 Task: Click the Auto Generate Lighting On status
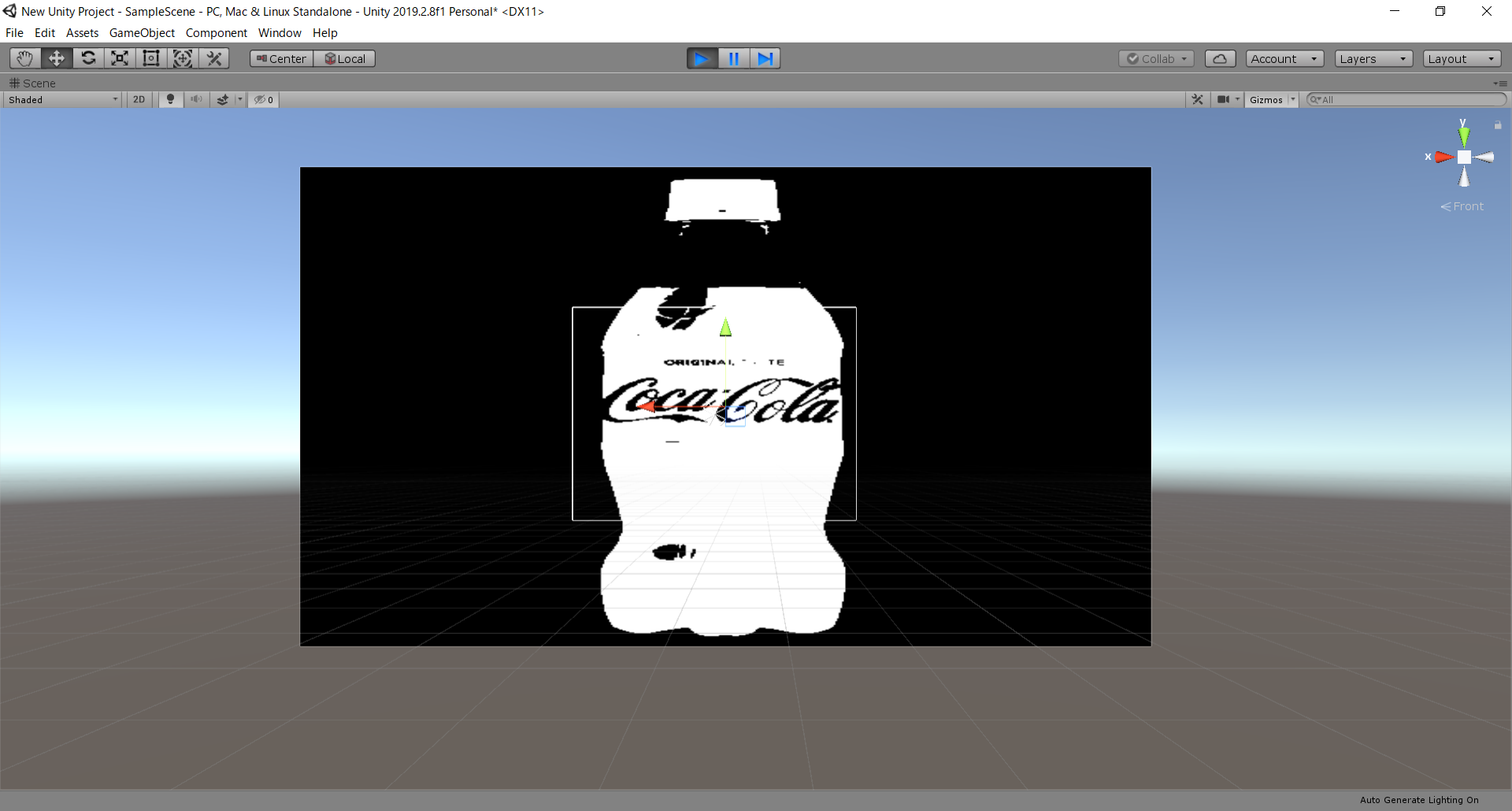(1419, 800)
